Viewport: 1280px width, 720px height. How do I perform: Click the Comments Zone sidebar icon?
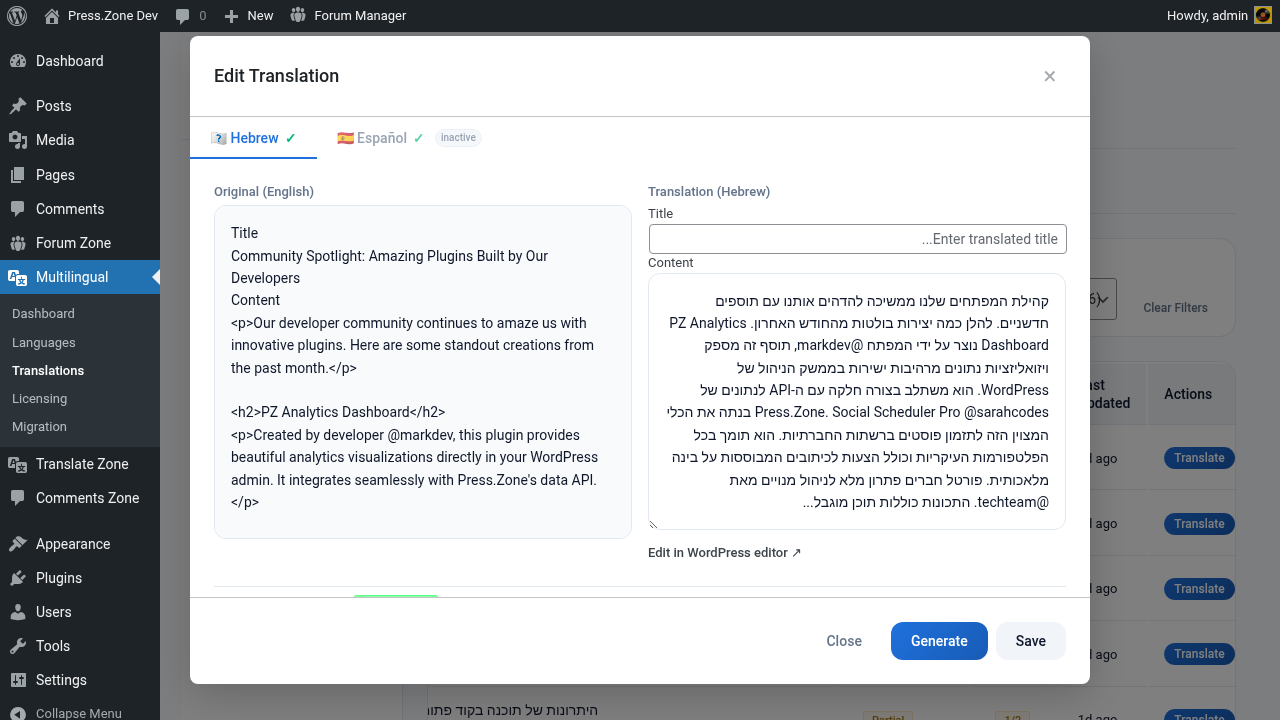[18, 498]
